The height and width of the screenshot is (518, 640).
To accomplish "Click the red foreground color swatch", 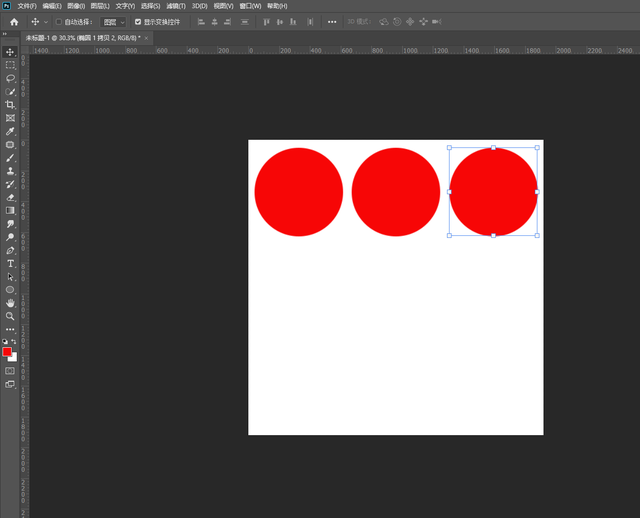I will click(x=7, y=351).
